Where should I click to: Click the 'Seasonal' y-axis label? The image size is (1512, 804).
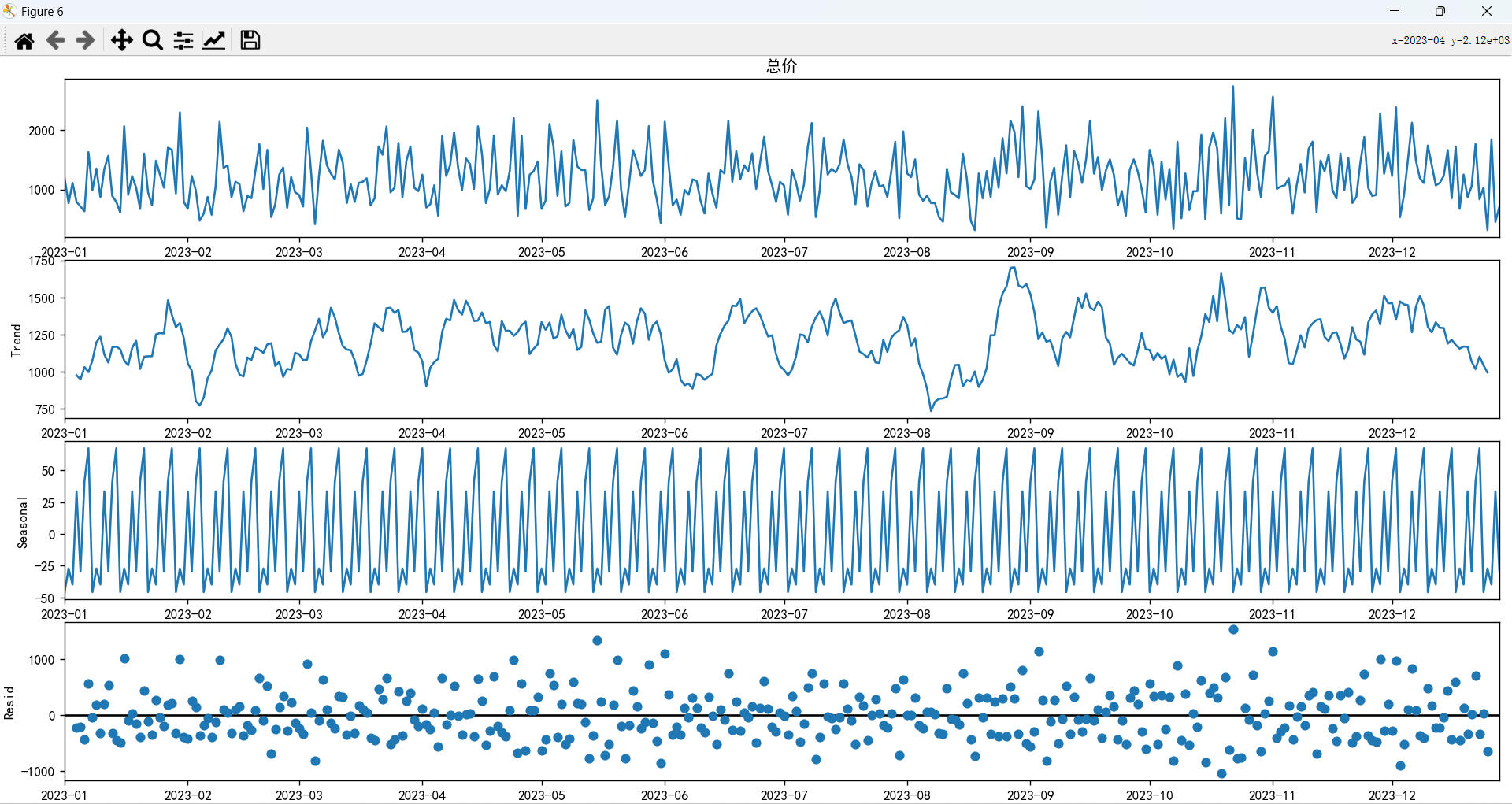tap(22, 522)
